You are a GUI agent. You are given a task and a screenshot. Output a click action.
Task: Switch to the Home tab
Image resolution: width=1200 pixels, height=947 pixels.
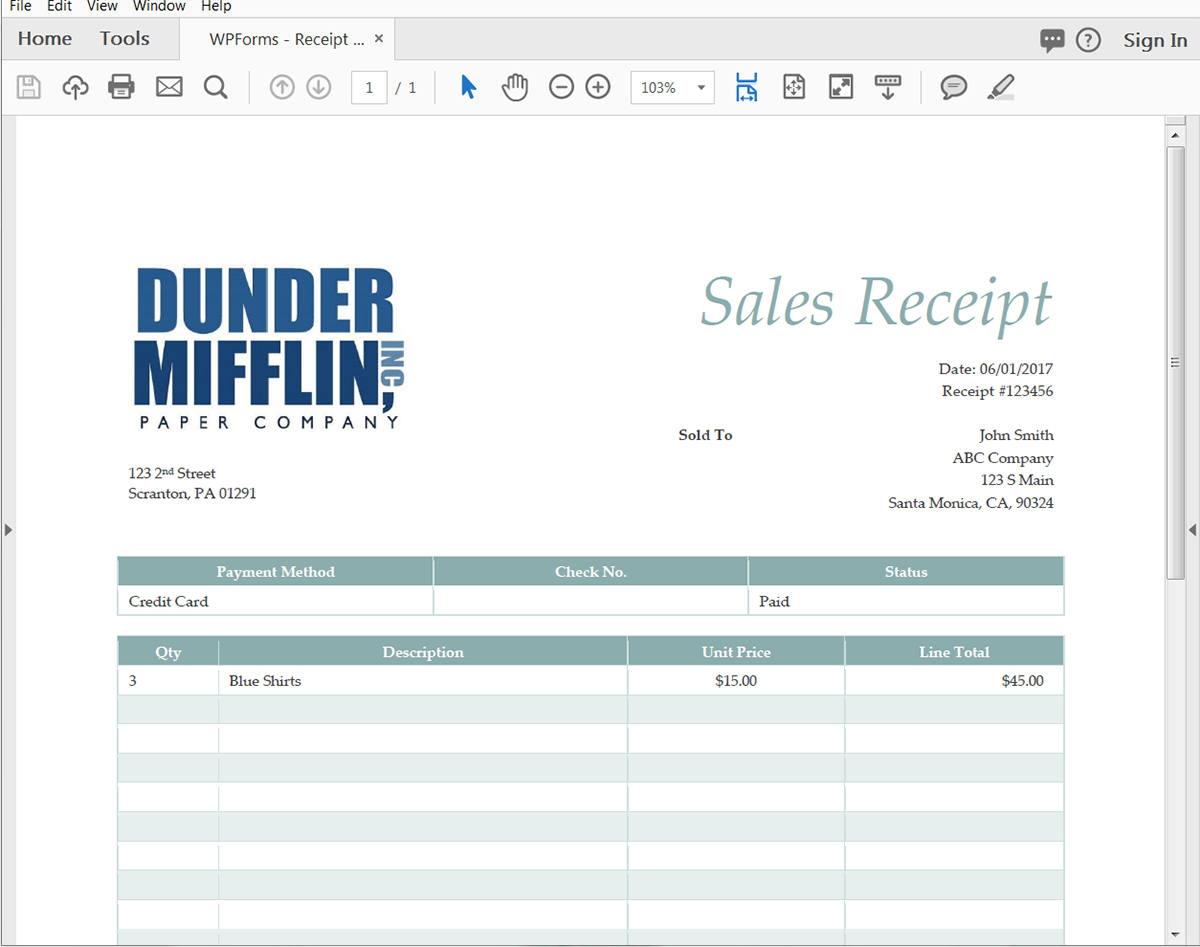45,39
